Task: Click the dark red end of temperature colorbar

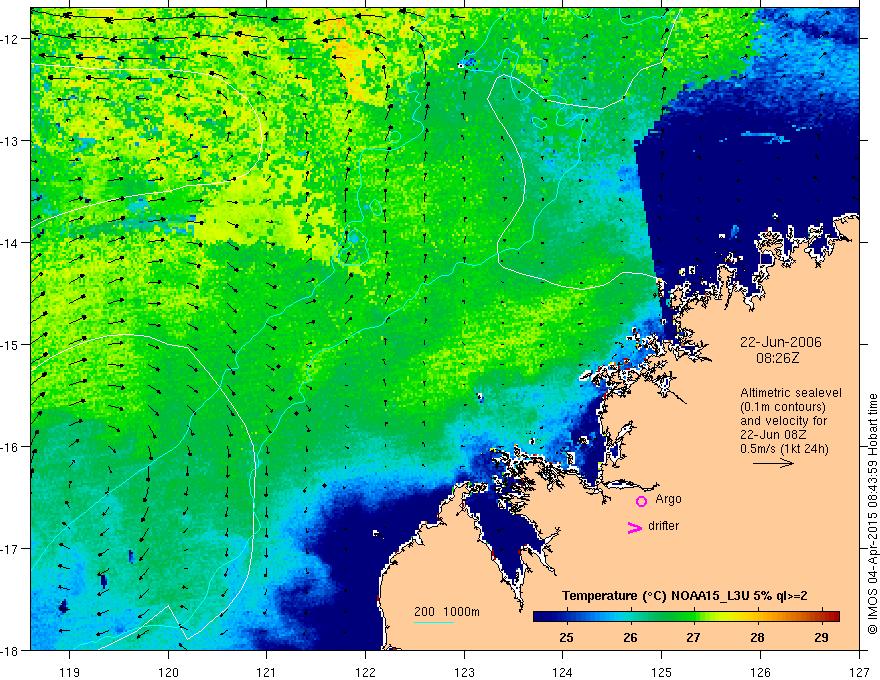Action: (x=834, y=617)
